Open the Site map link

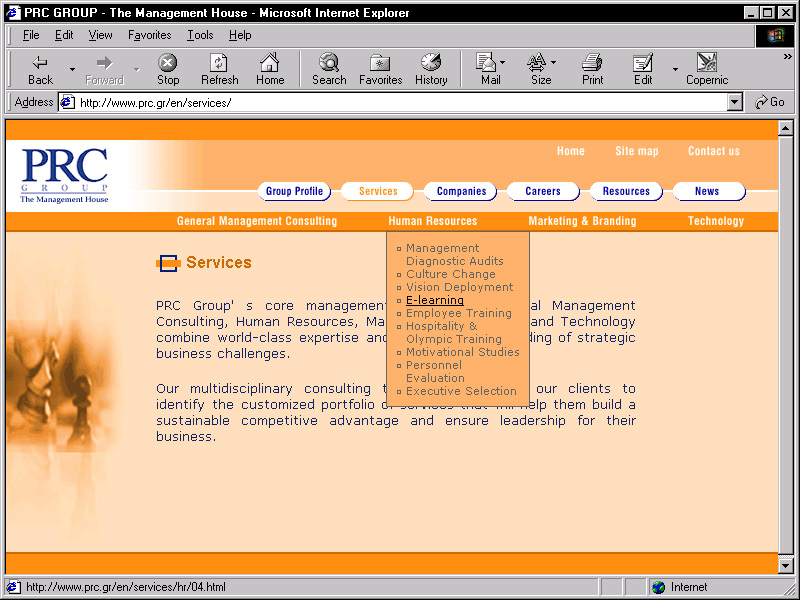pyautogui.click(x=637, y=151)
